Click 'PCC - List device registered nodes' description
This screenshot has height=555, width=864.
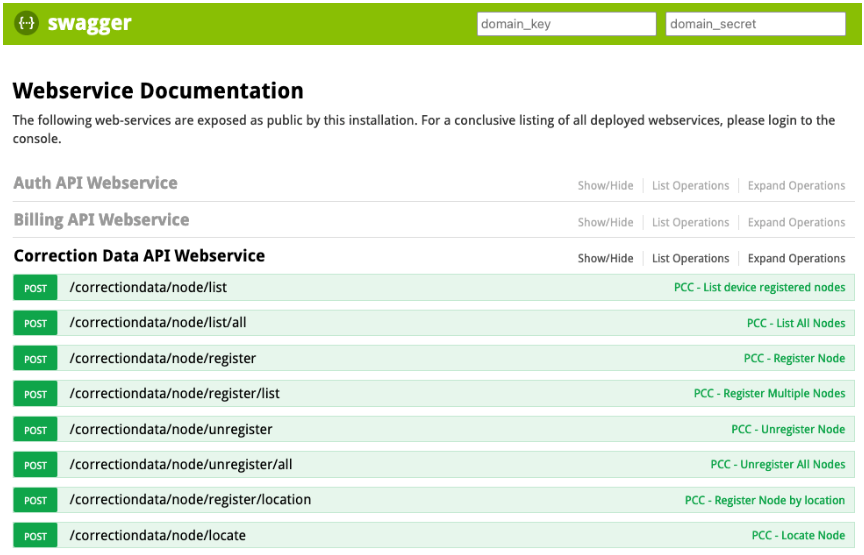759,288
